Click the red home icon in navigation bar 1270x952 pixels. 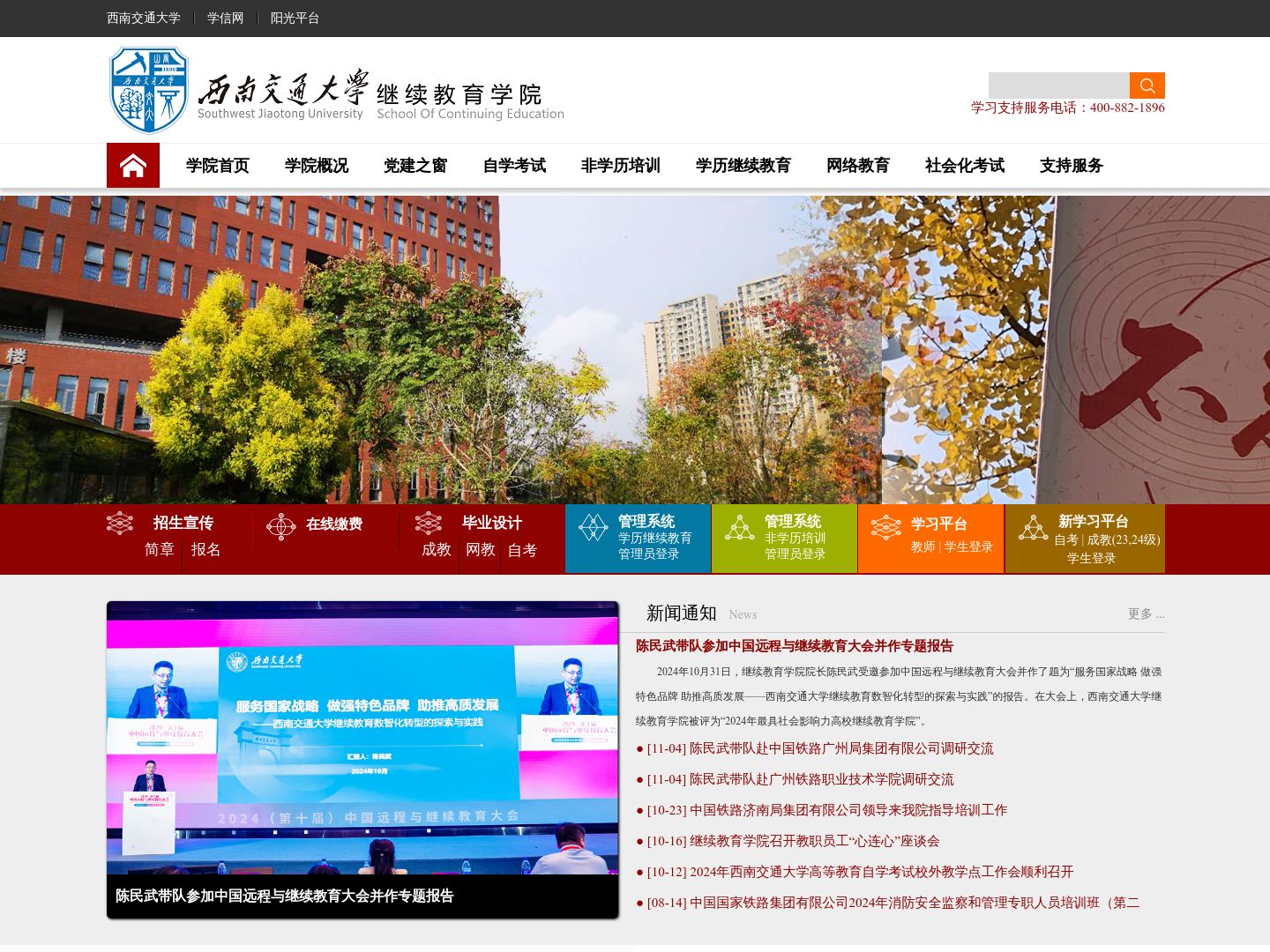[133, 165]
